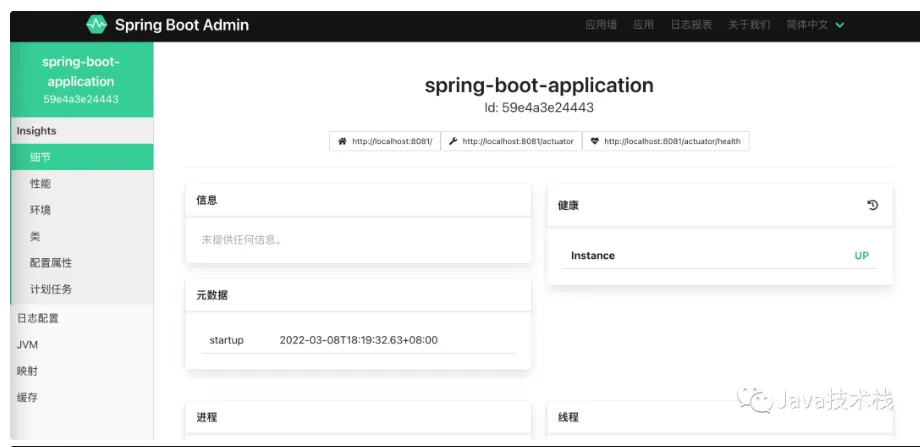Open the 关于我们 nav menu item
The width and height of the screenshot is (920, 447).
tap(749, 25)
